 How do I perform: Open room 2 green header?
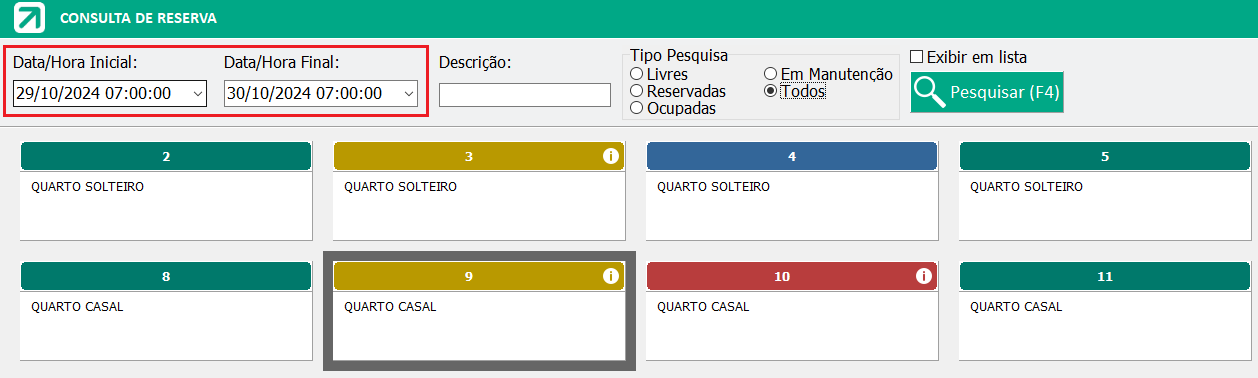coord(166,156)
